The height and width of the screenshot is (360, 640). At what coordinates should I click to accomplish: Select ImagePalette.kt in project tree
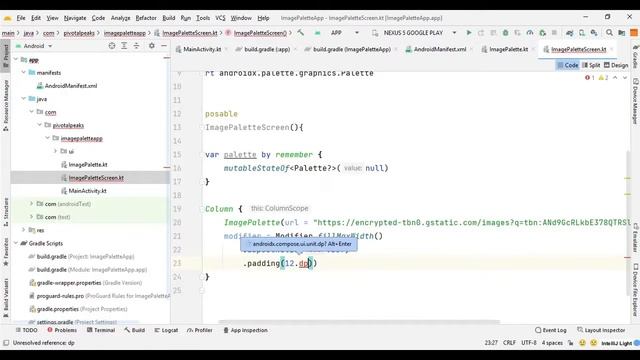[88, 164]
